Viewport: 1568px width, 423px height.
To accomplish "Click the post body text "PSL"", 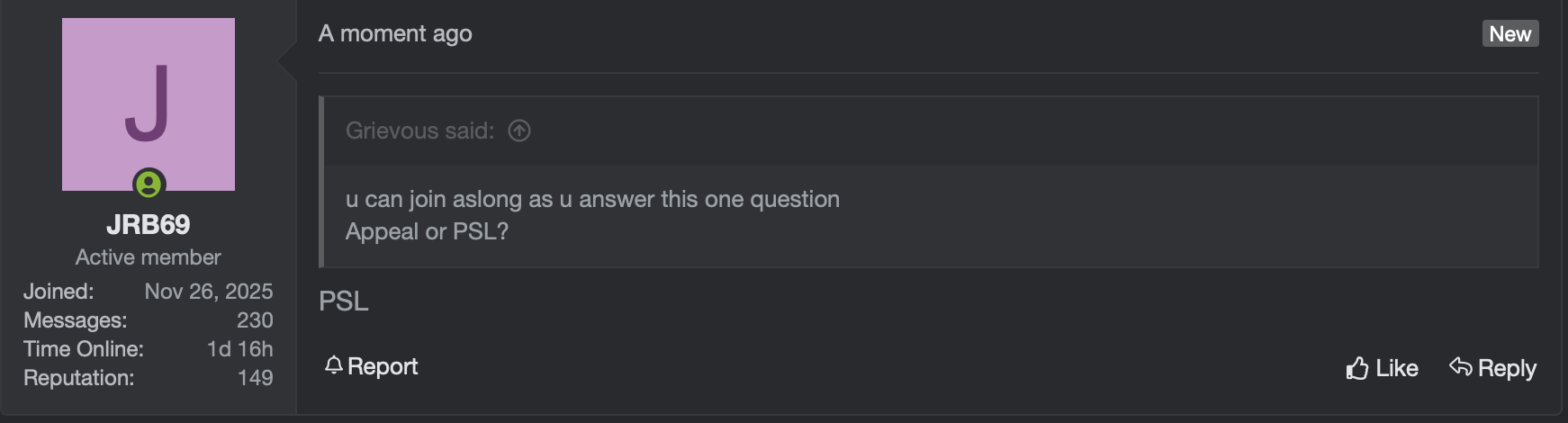I will 344,301.
